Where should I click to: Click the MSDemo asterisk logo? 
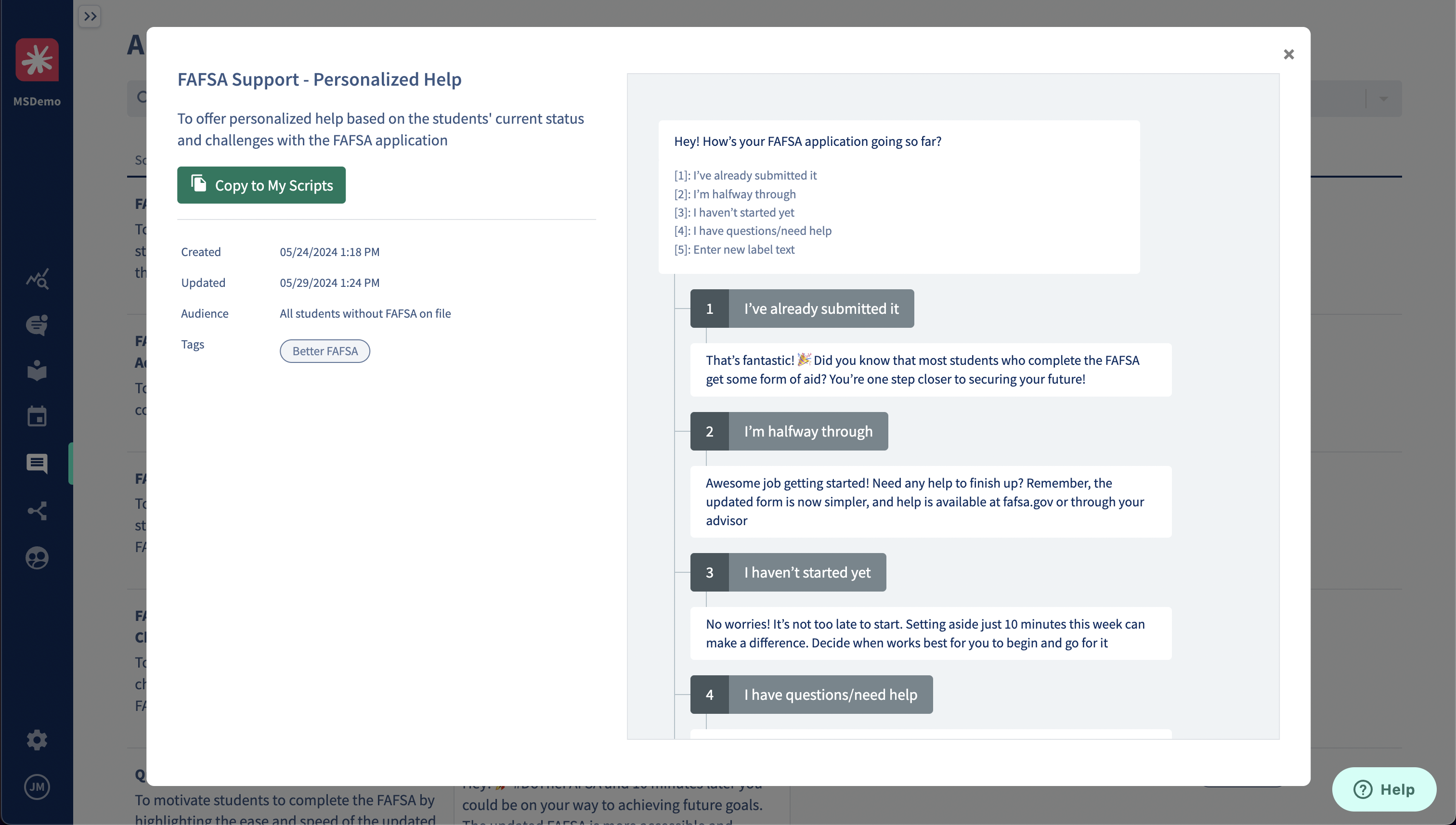point(37,60)
